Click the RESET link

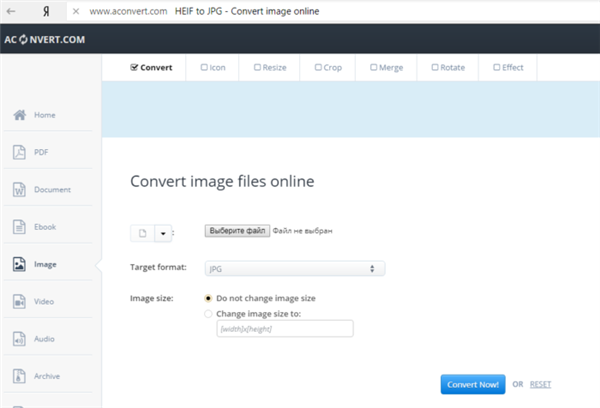(540, 384)
